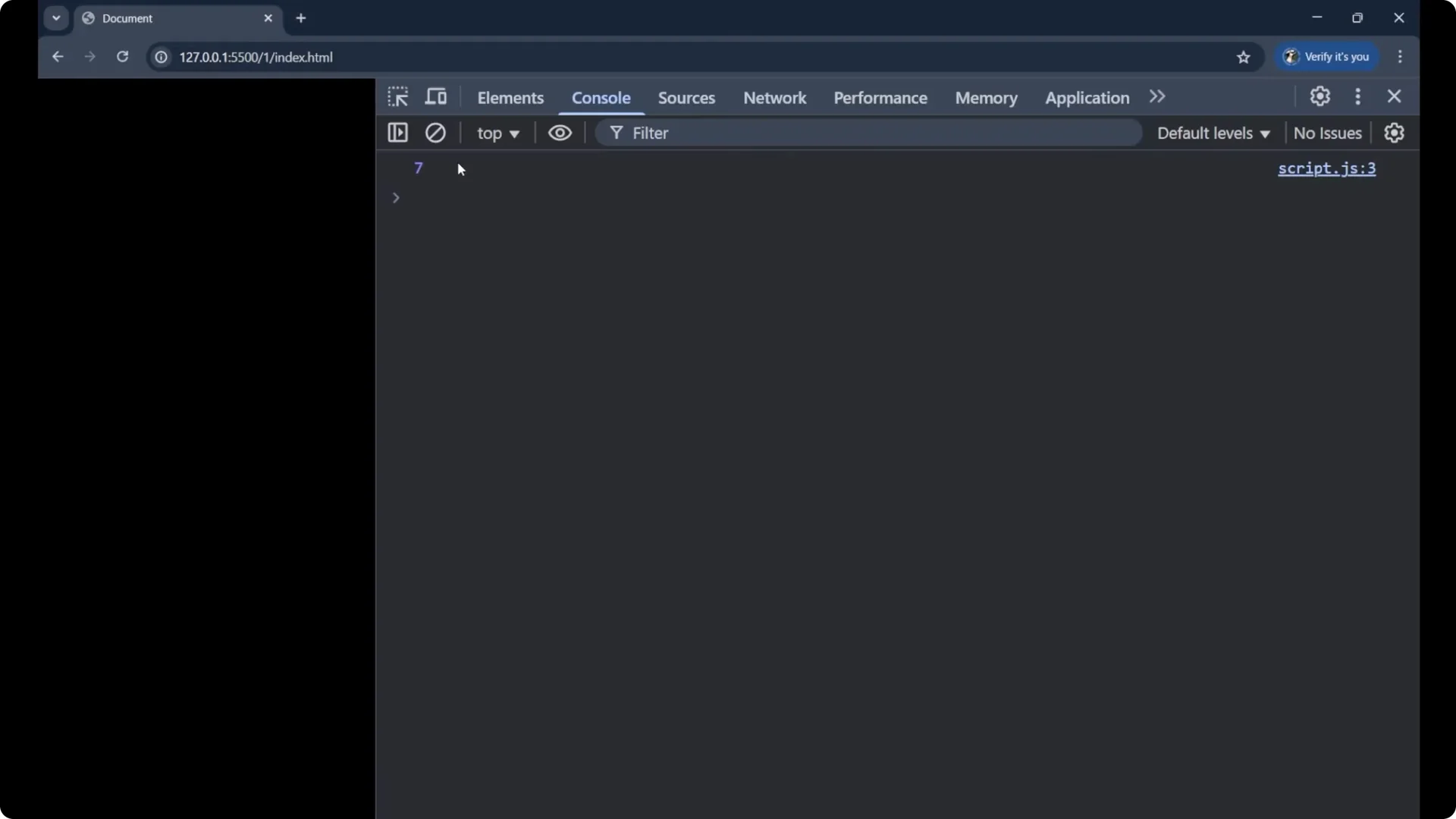Open console settings gear on the right
This screenshot has width=1456, height=819.
(x=1395, y=133)
